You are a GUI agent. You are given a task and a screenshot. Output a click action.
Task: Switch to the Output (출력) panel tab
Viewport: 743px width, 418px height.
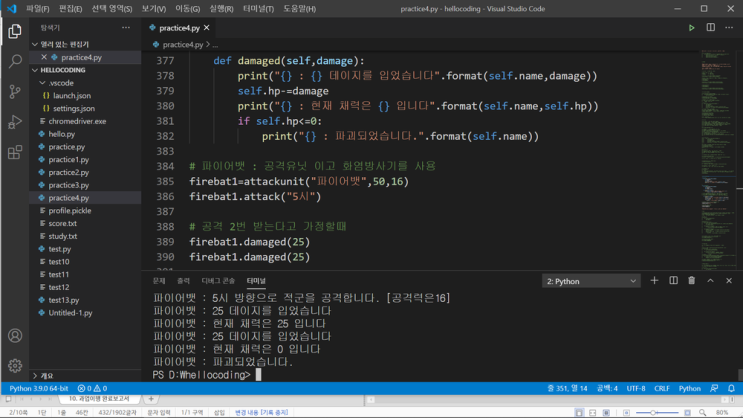[183, 281]
